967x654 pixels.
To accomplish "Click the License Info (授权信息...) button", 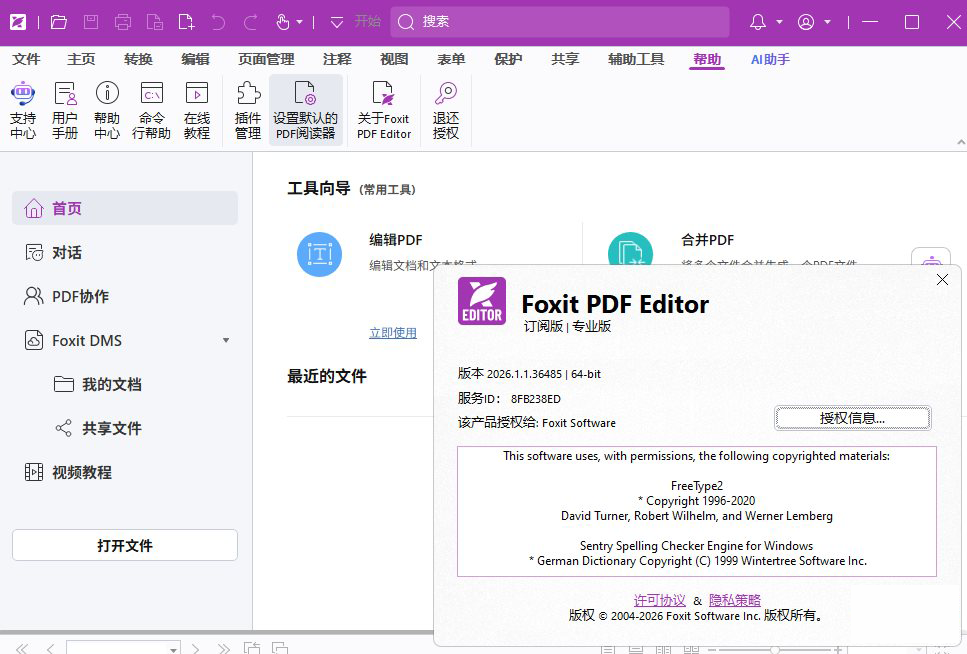I will pos(852,418).
